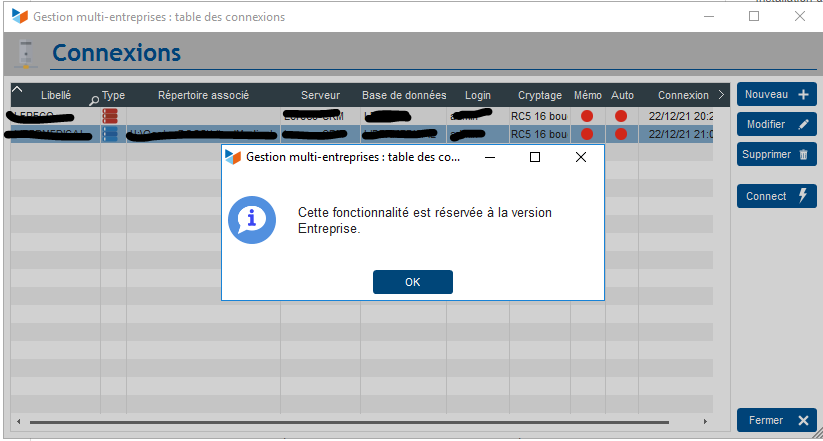
Task: Click the search magnifier in Libellé header
Action: pyautogui.click(x=94, y=100)
